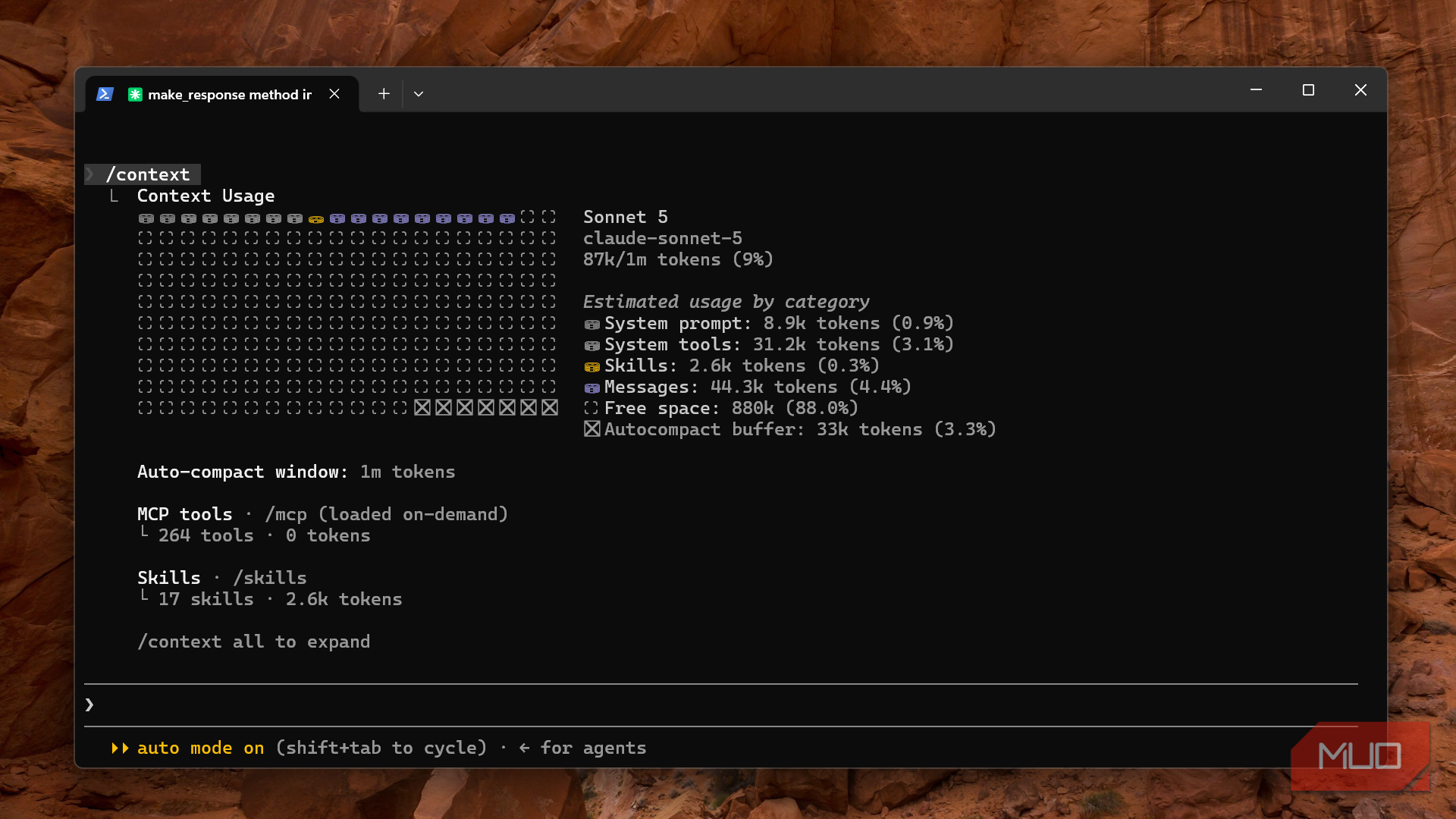The image size is (1456, 819).
Task: Open a new terminal tab
Action: click(384, 94)
